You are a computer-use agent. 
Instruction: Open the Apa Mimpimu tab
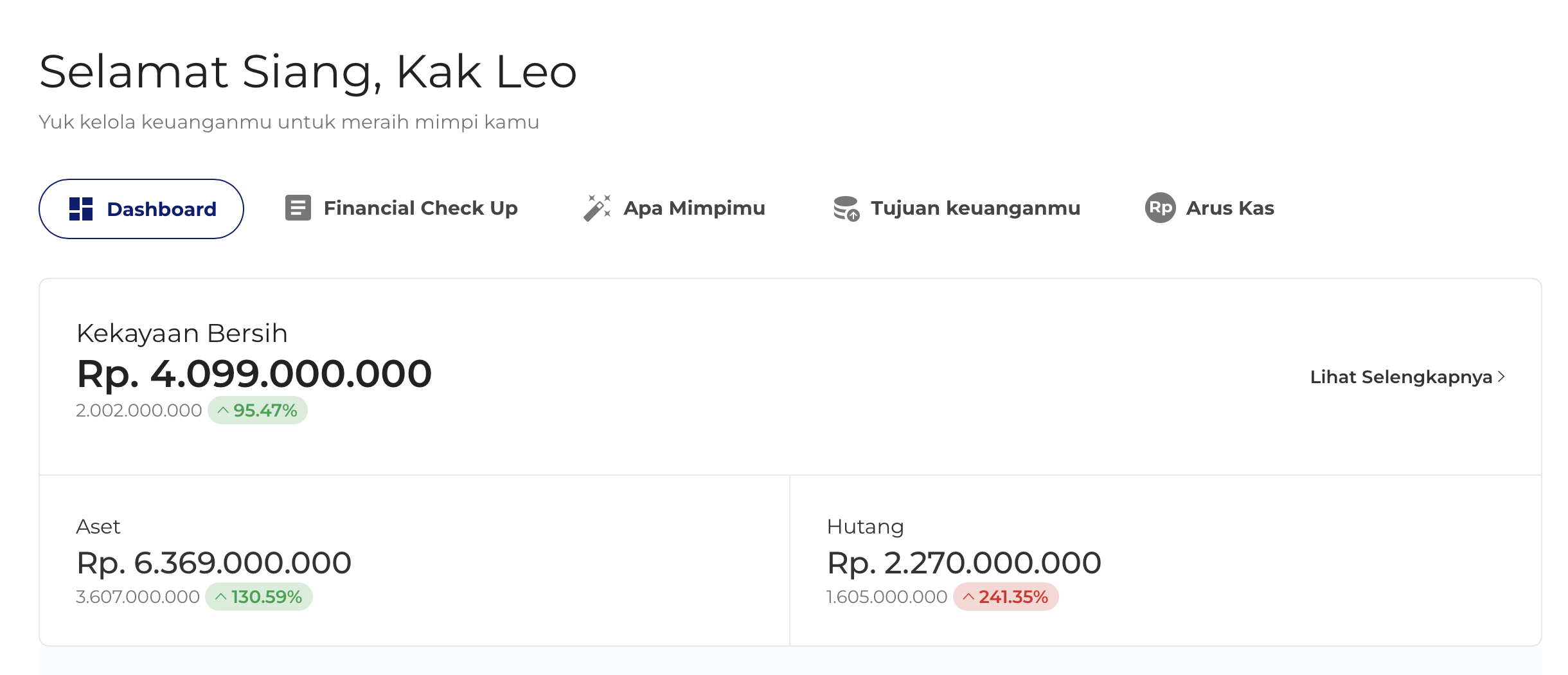(694, 208)
